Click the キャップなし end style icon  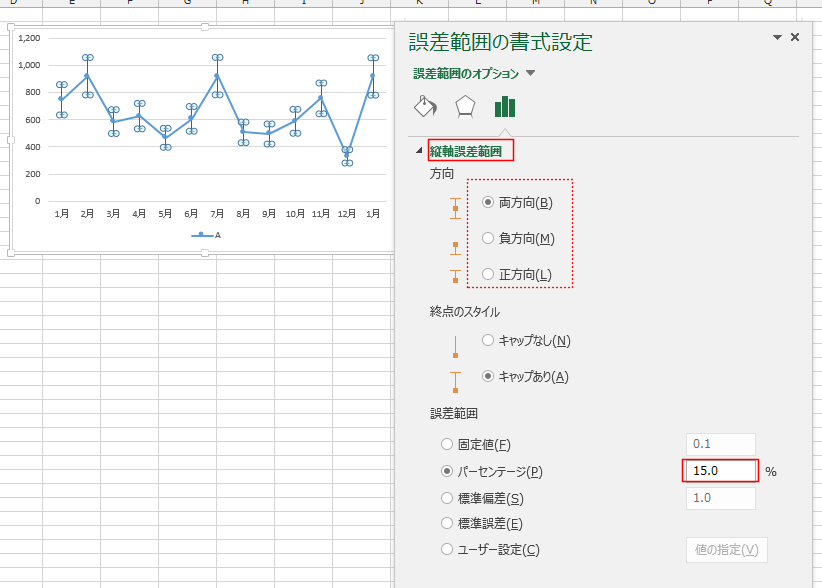click(455, 346)
